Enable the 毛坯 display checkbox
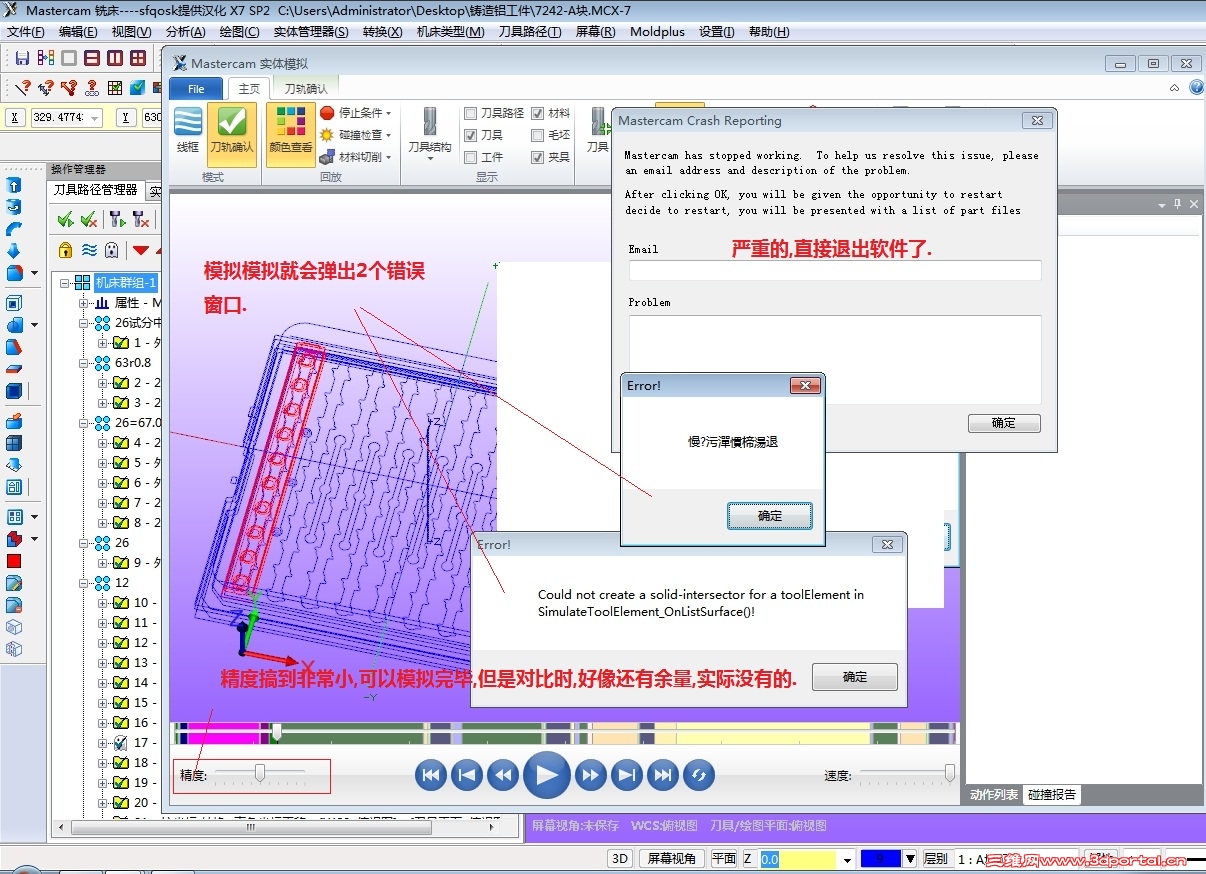This screenshot has height=874, width=1206. pyautogui.click(x=538, y=135)
